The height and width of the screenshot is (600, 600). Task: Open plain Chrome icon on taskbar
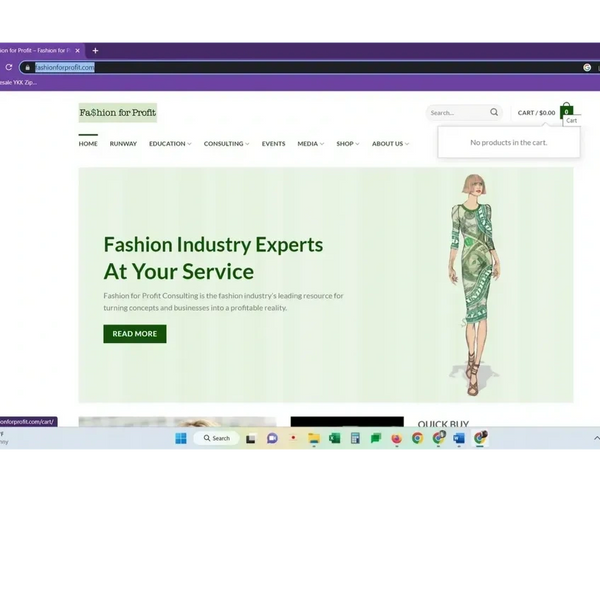pos(417,438)
